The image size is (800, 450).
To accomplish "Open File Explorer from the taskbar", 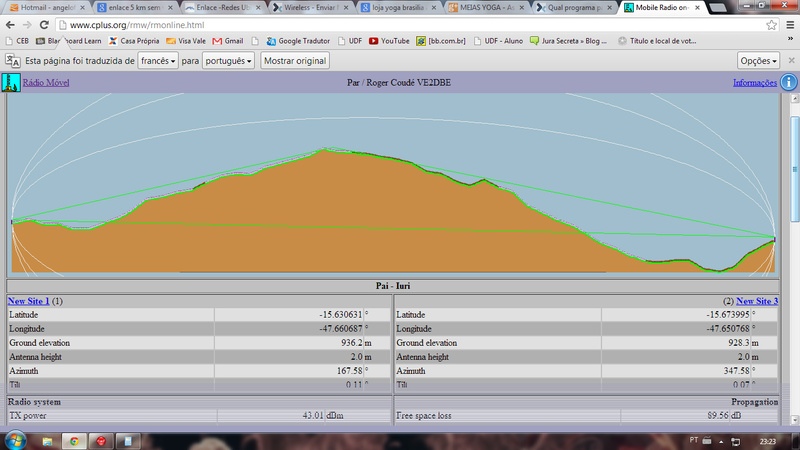I will pos(47,441).
